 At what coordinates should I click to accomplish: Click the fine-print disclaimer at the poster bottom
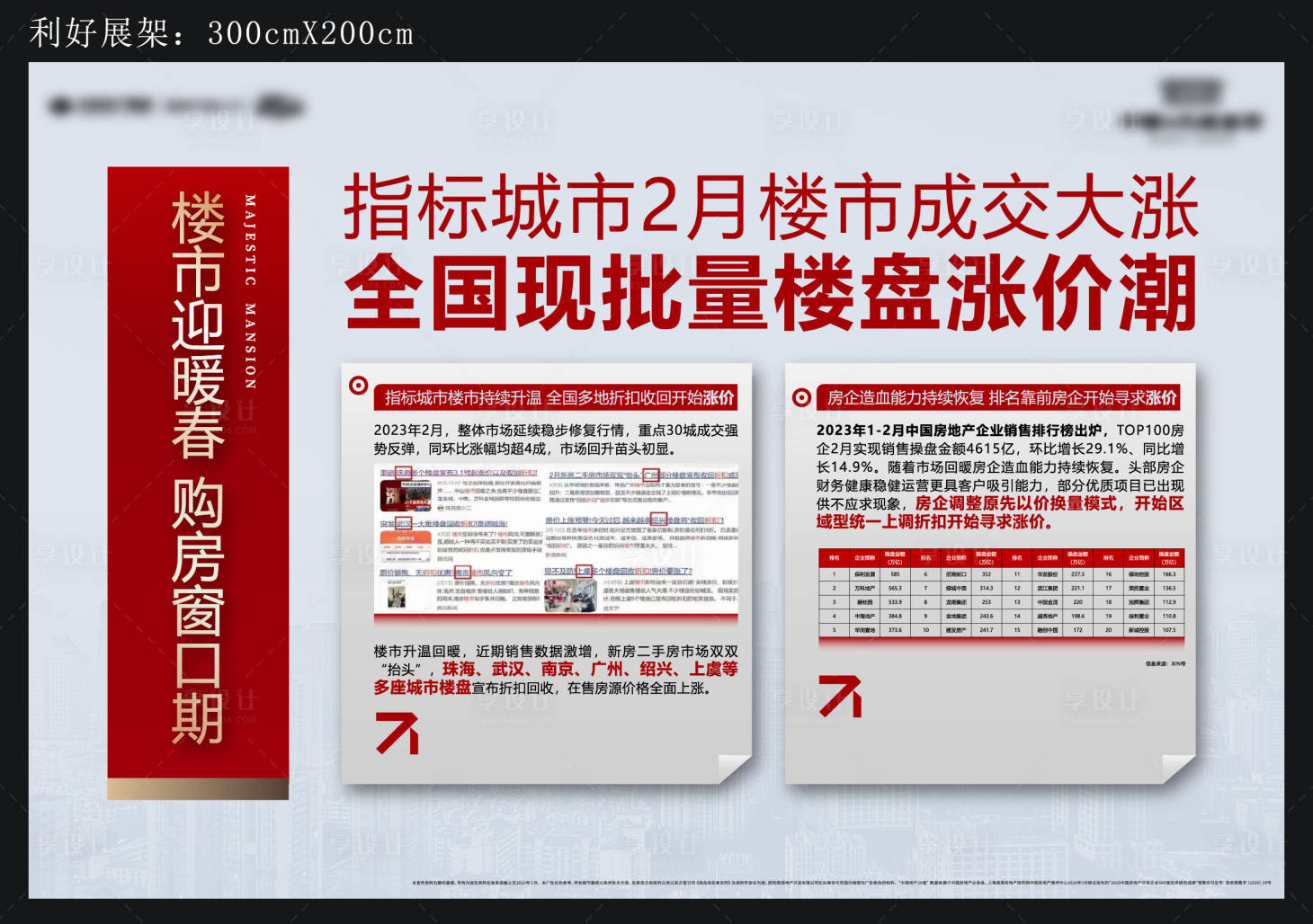[842, 883]
